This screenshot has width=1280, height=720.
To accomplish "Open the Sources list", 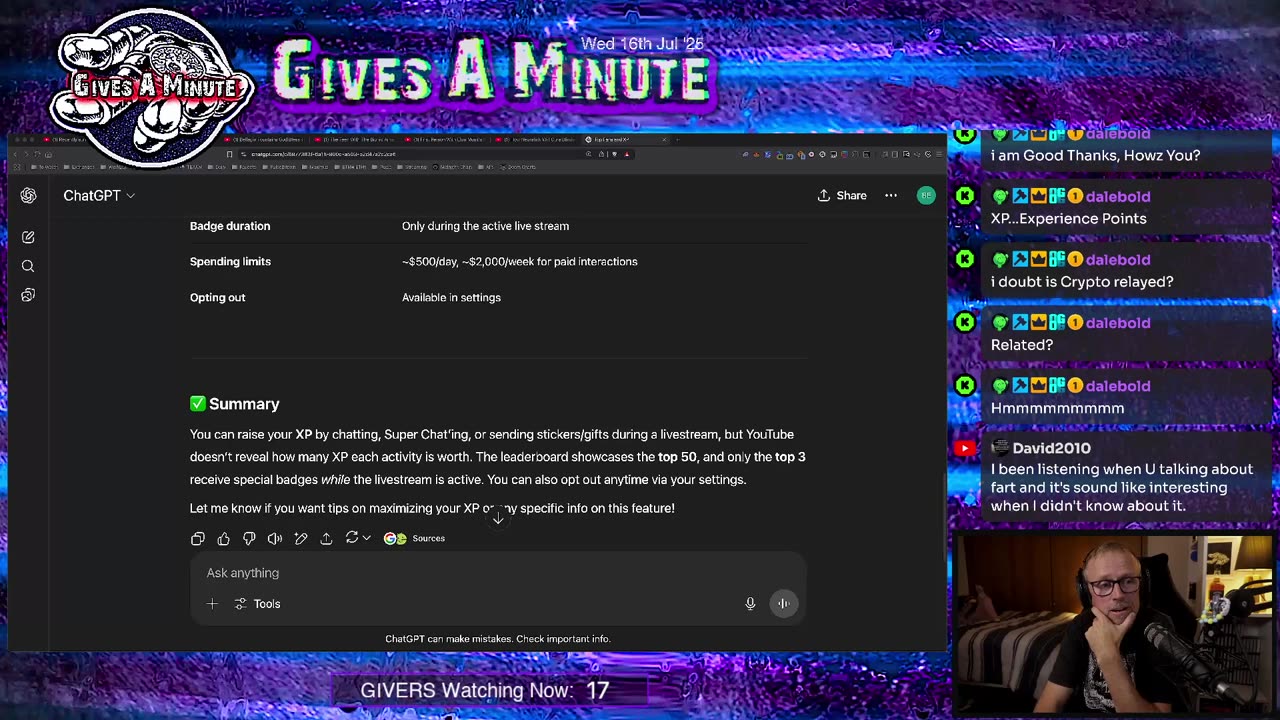I will [x=415, y=538].
